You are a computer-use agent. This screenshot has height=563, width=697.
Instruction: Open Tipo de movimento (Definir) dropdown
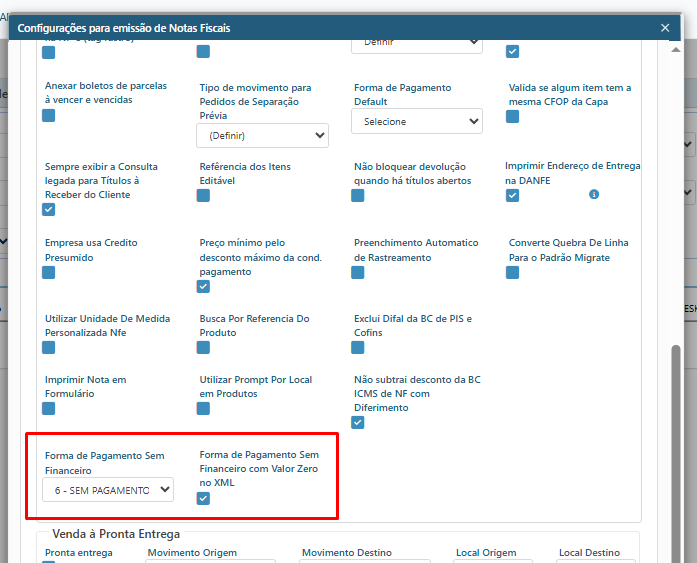264,135
